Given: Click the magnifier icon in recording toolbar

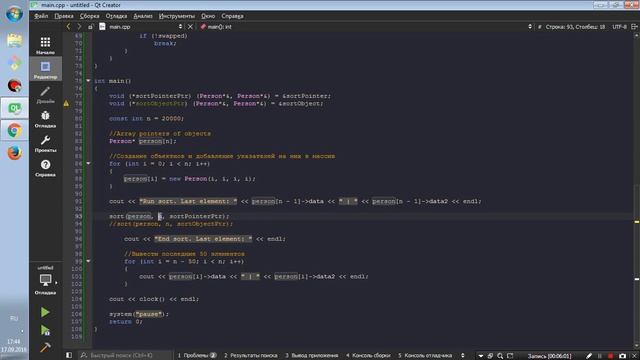Looking at the screenshot, I should point(500,356).
